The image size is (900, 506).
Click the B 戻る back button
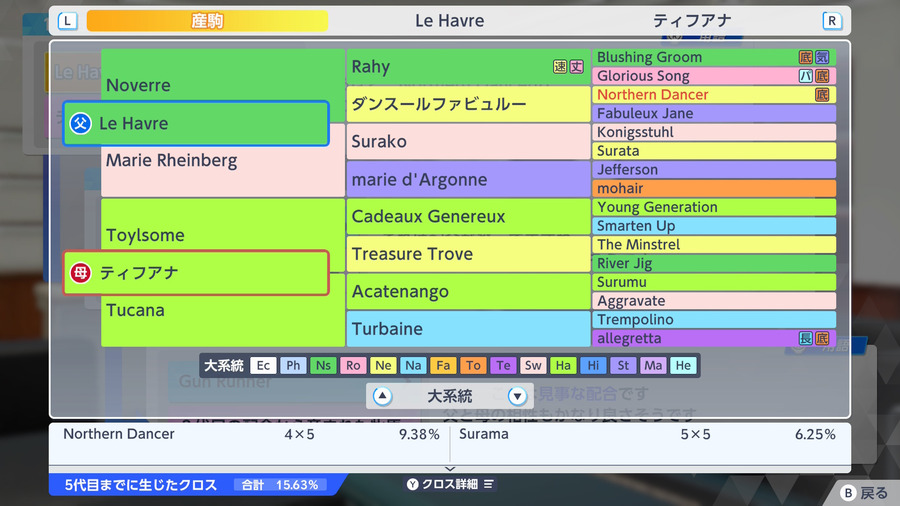coord(864,493)
